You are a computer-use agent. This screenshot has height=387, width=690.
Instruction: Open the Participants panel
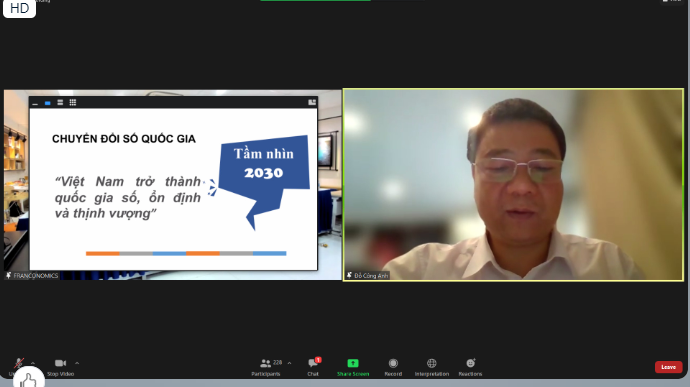coord(266,367)
